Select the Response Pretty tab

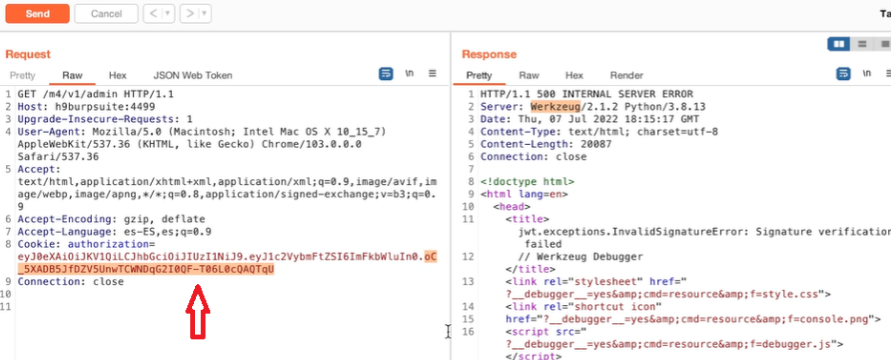[479, 75]
